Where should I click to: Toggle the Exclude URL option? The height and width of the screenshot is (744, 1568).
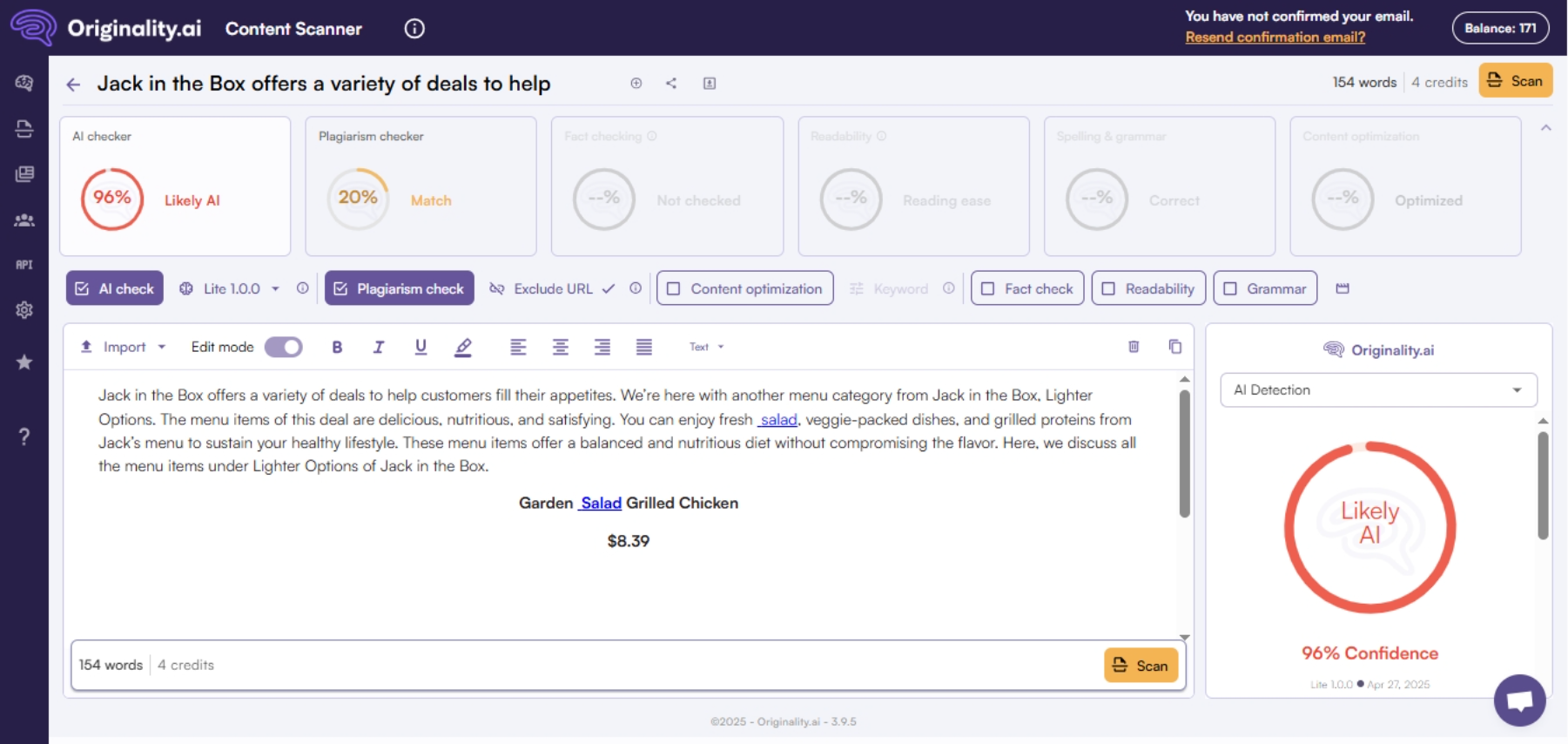click(x=552, y=288)
